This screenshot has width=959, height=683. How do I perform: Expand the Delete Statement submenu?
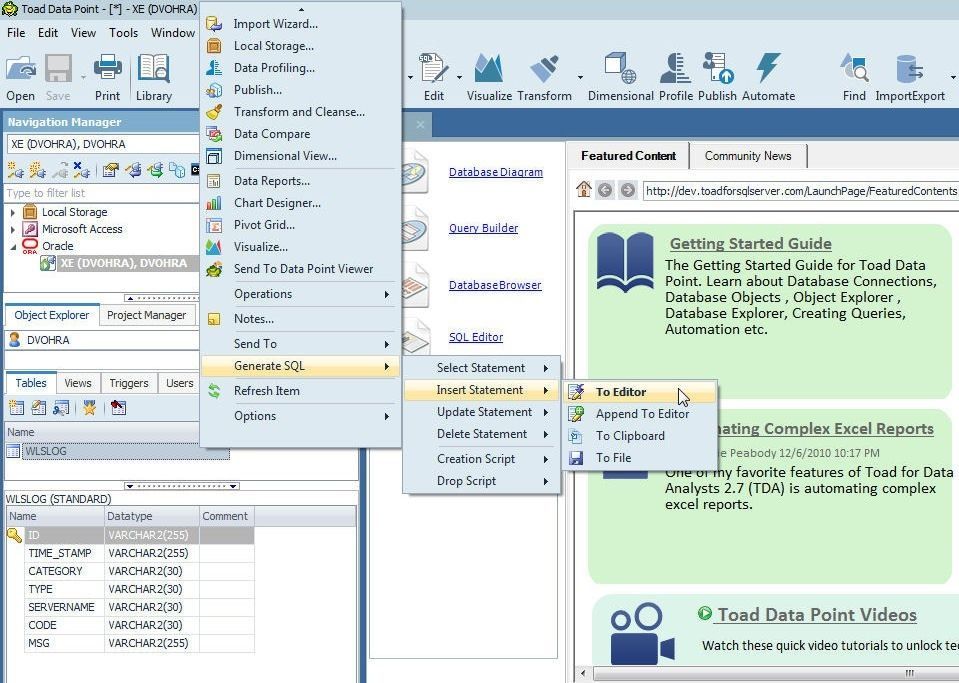pos(481,434)
